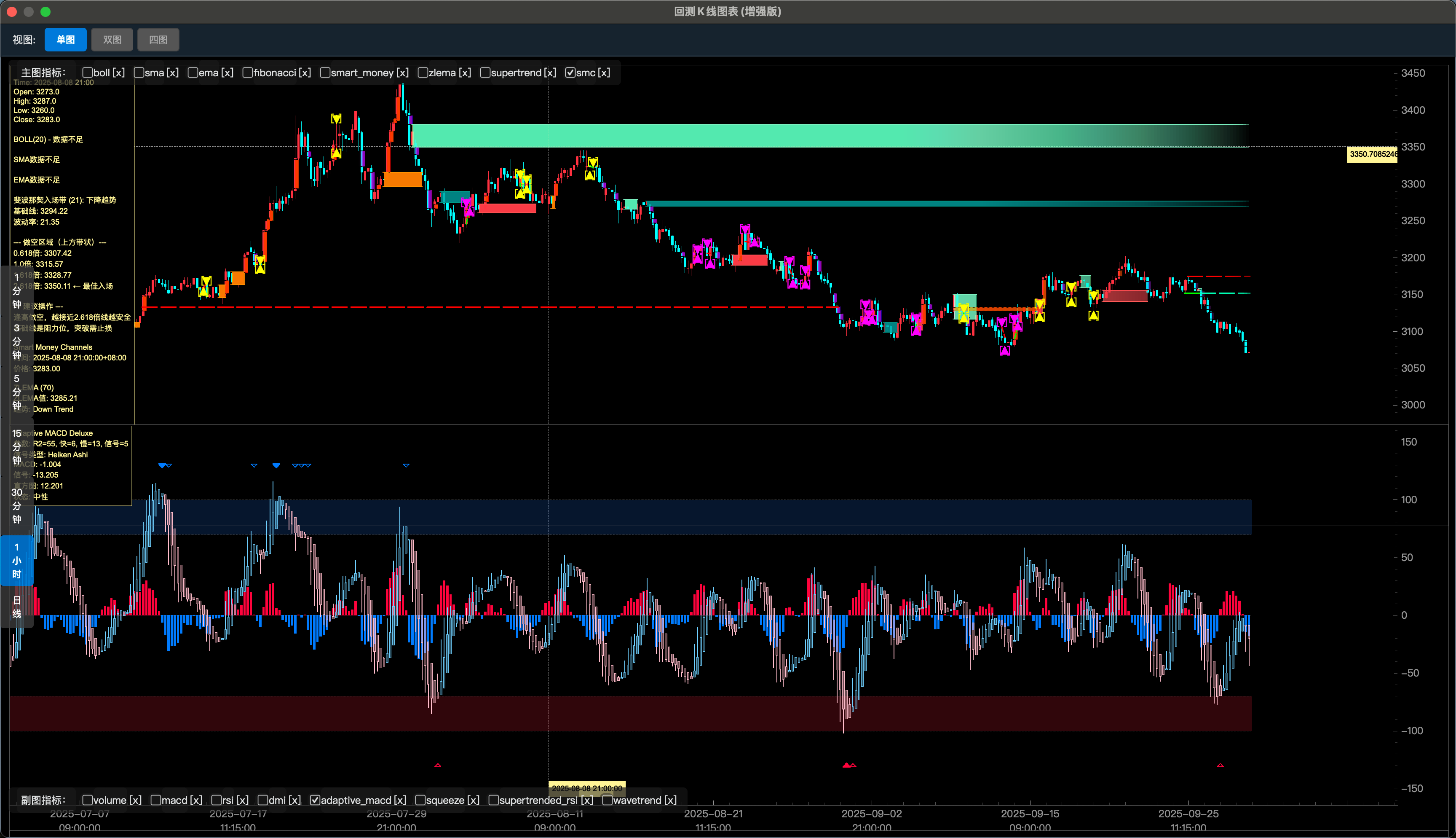Uncheck the adaptive_macd sub-indicator checkbox
1456x838 pixels.
point(315,800)
